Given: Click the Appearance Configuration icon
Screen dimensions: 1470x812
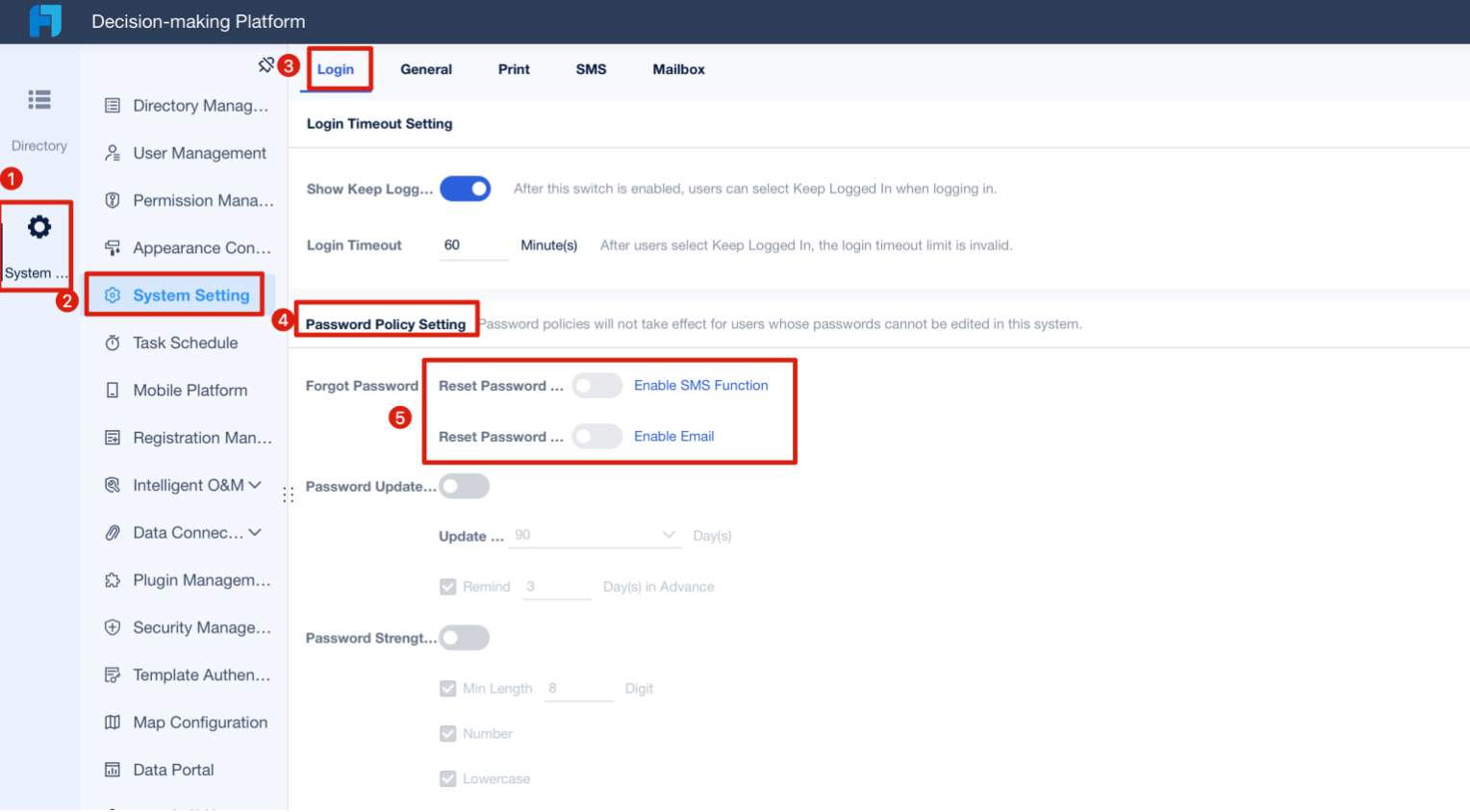Looking at the screenshot, I should pos(113,247).
